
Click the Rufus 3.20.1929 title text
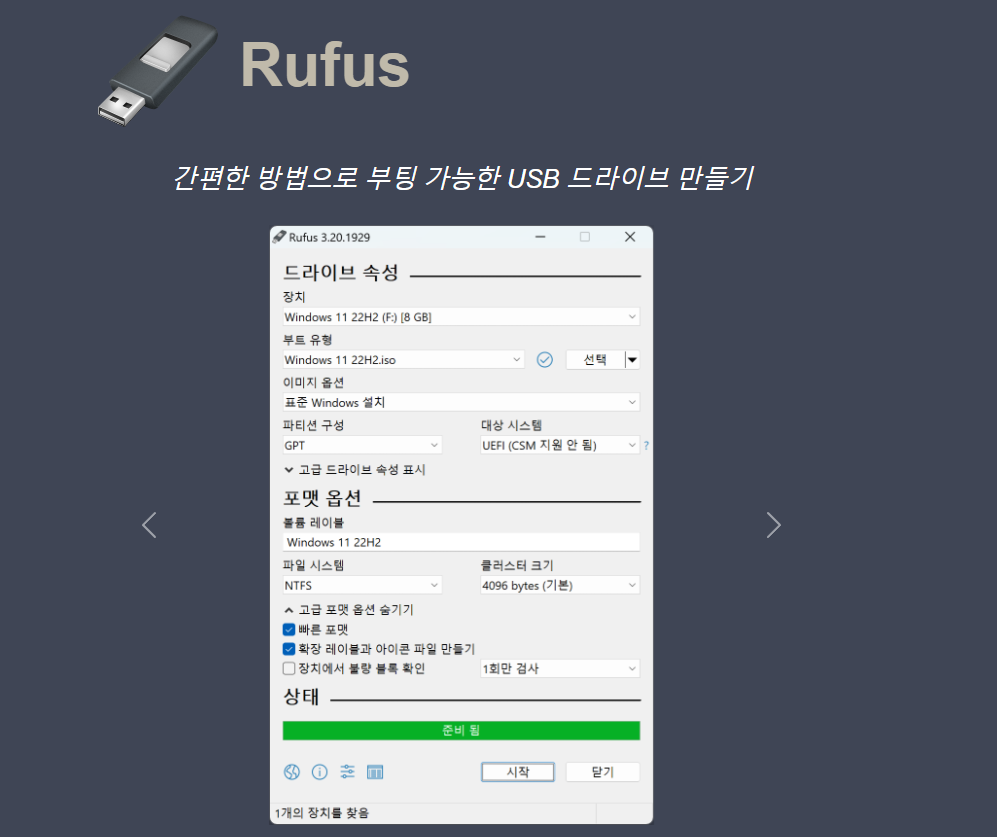pos(329,237)
